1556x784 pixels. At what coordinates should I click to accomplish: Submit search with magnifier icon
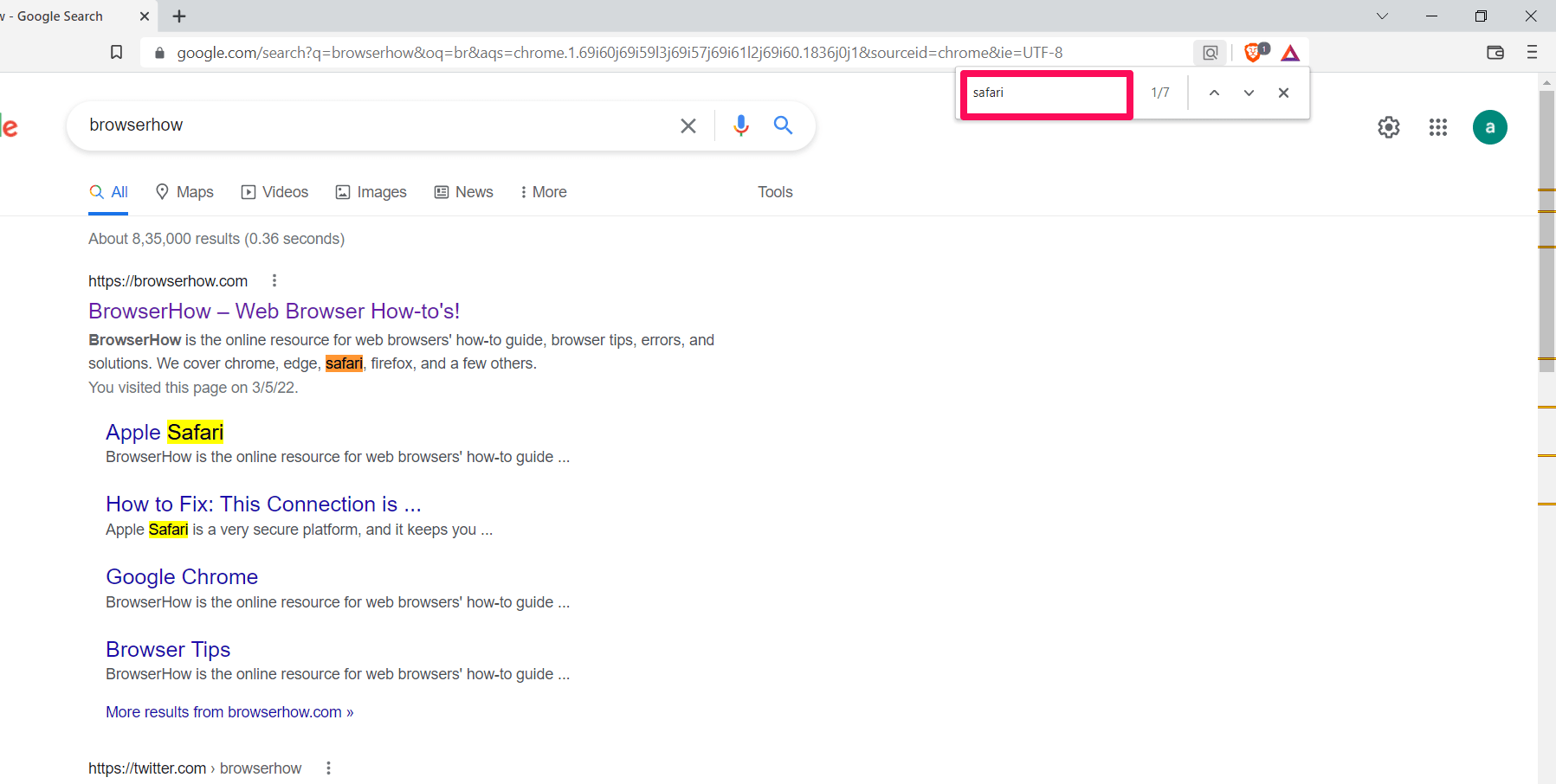tap(783, 125)
